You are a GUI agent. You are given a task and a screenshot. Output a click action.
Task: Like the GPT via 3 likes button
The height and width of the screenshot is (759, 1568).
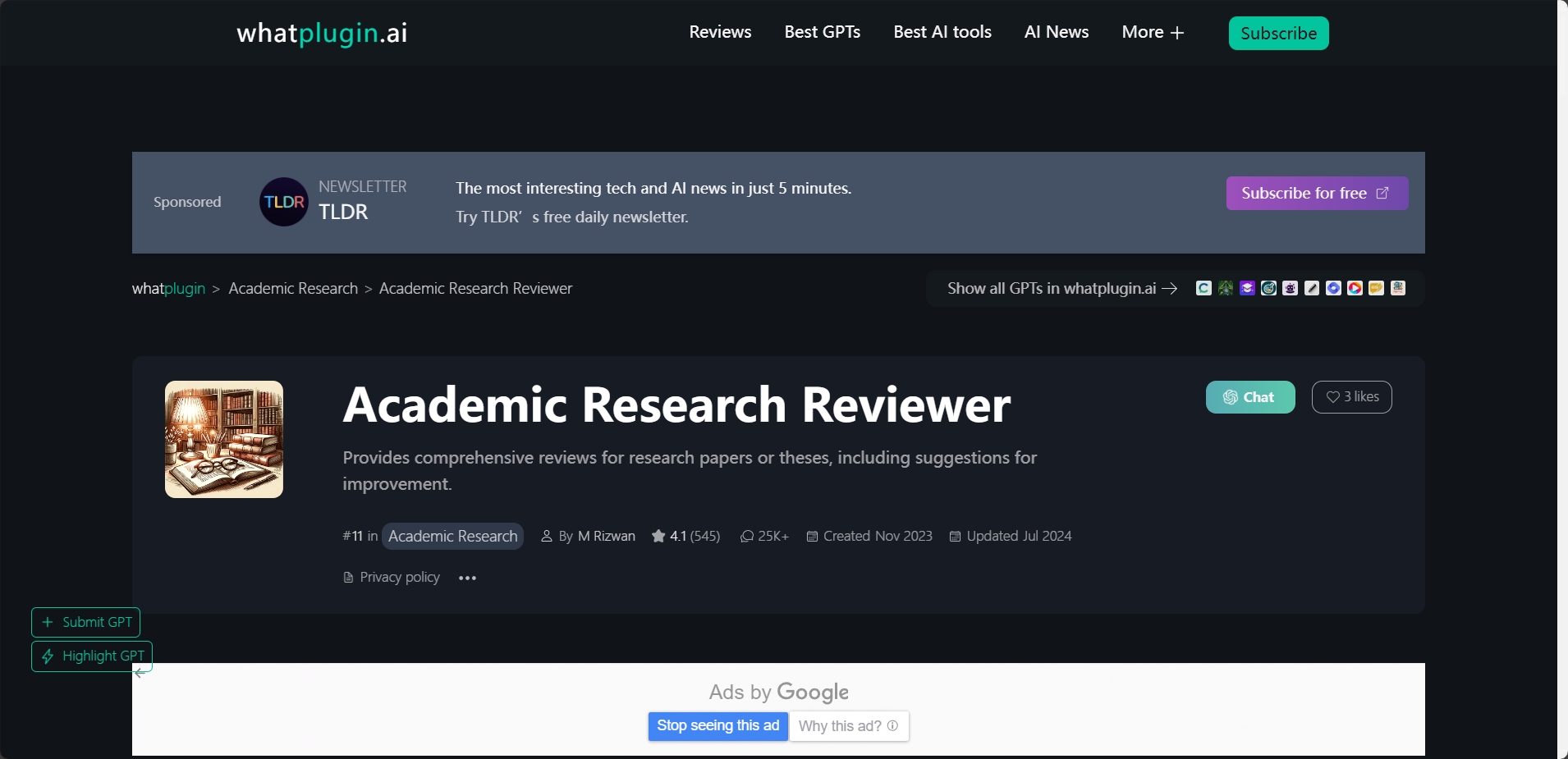[x=1351, y=397]
